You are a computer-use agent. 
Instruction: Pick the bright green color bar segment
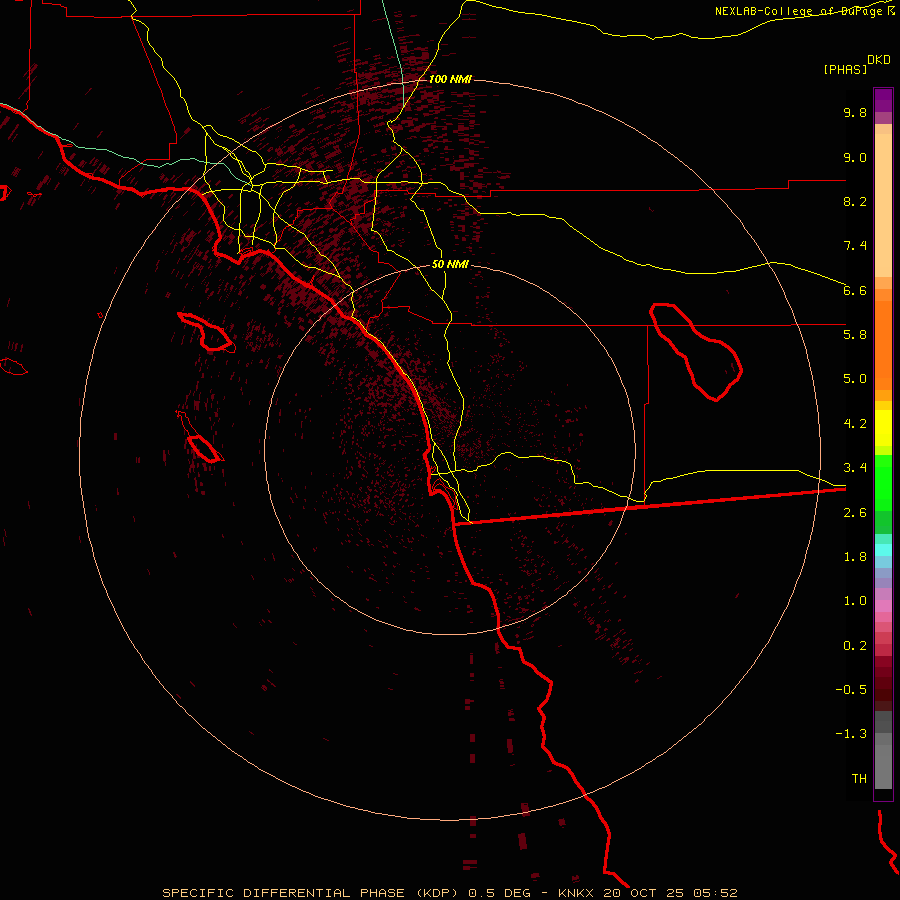tap(883, 483)
